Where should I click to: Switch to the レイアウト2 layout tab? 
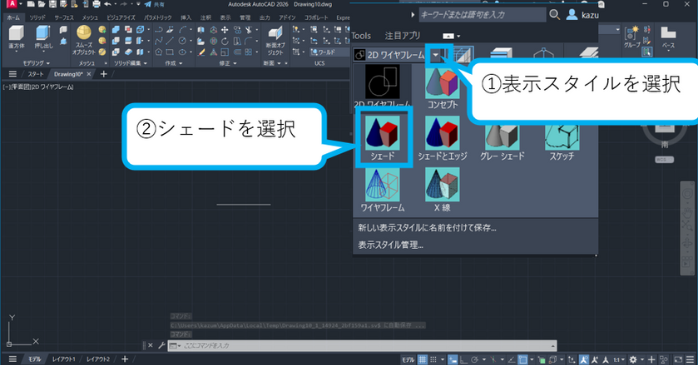97,359
